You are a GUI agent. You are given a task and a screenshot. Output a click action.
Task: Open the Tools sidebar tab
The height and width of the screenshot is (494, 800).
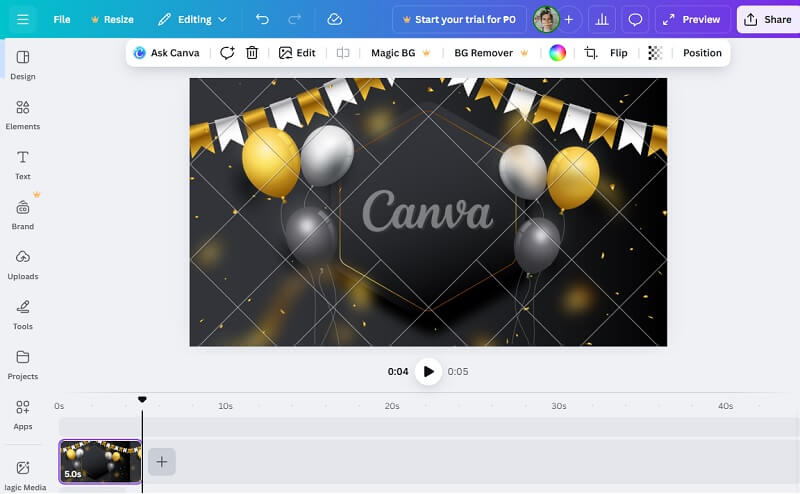point(23,315)
